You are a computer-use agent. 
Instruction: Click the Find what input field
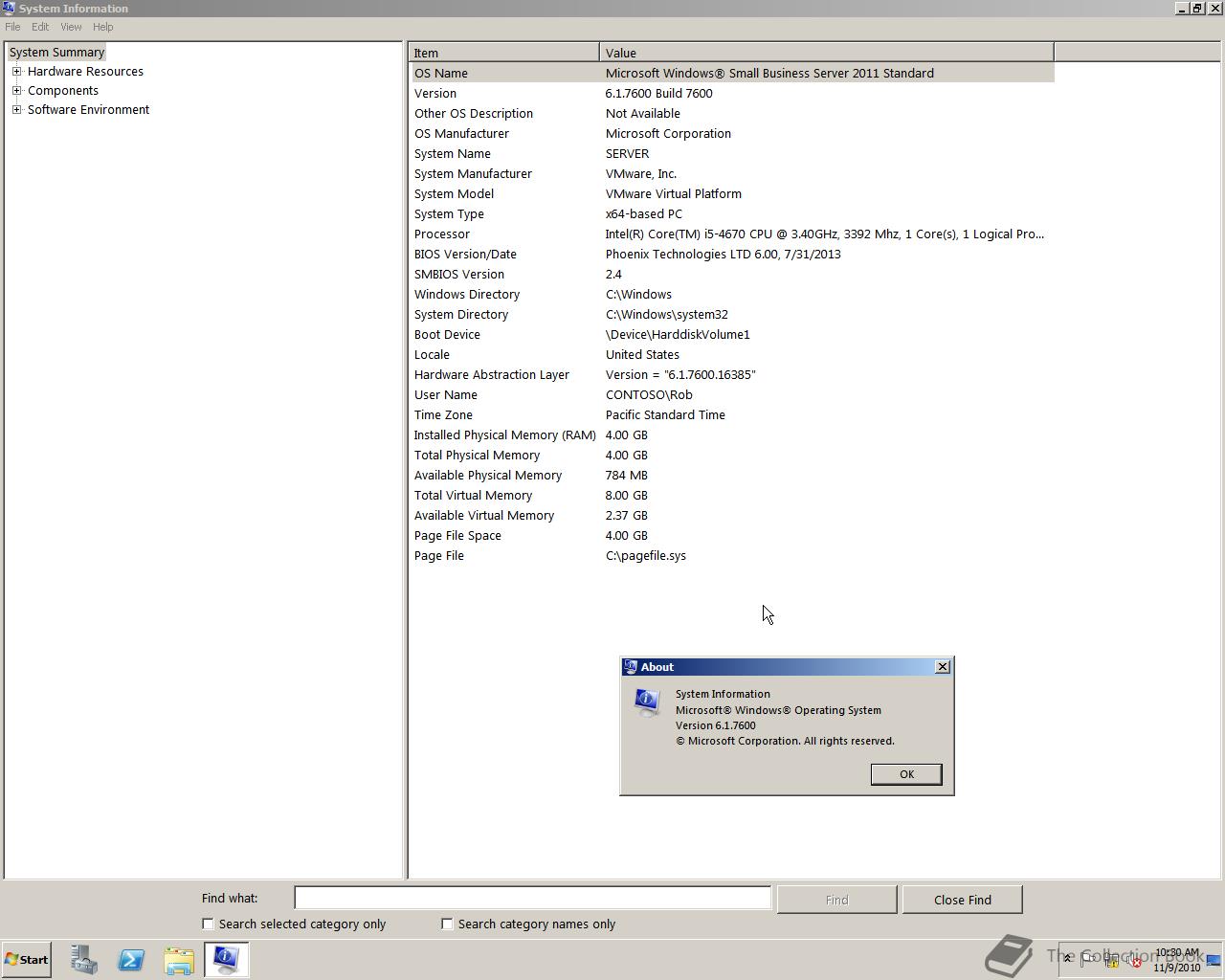532,898
